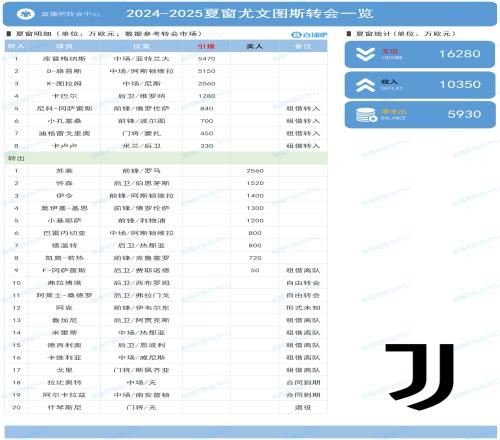This screenshot has width=500, height=440.
Task: Select player name D-路易斯
Action: (64, 71)
